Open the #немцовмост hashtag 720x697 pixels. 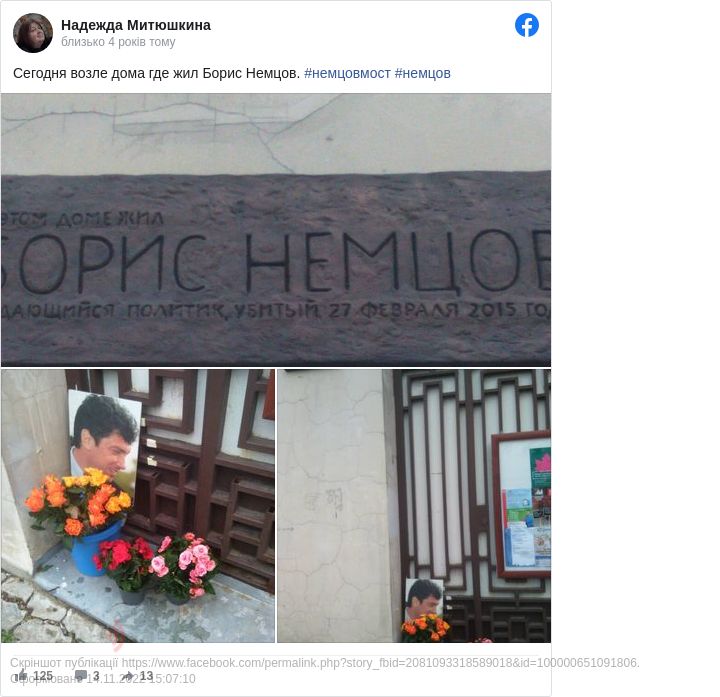[347, 73]
